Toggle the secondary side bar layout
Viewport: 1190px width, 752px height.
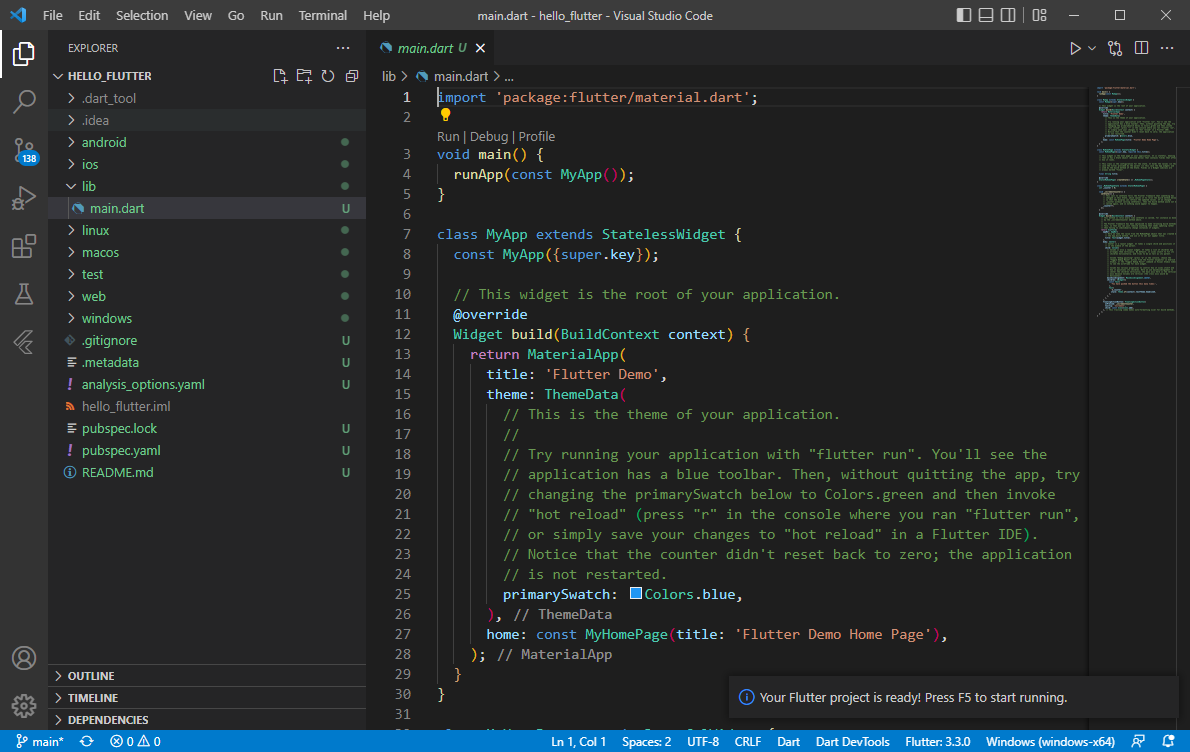(1008, 15)
